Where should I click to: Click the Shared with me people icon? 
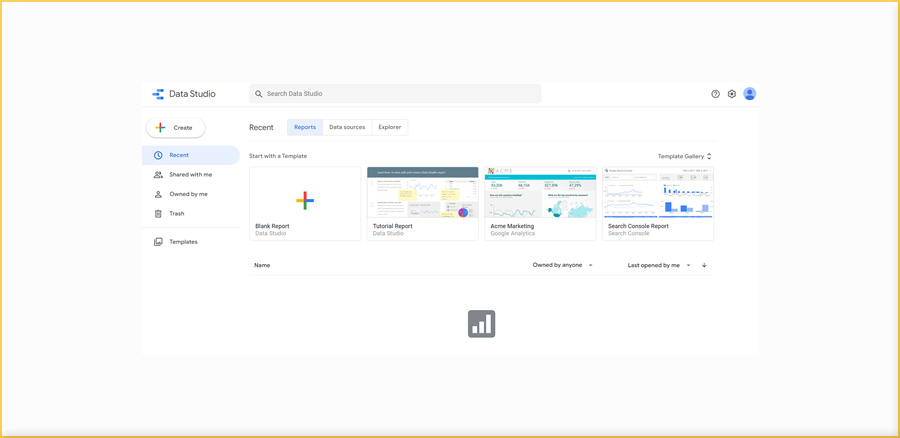click(158, 175)
